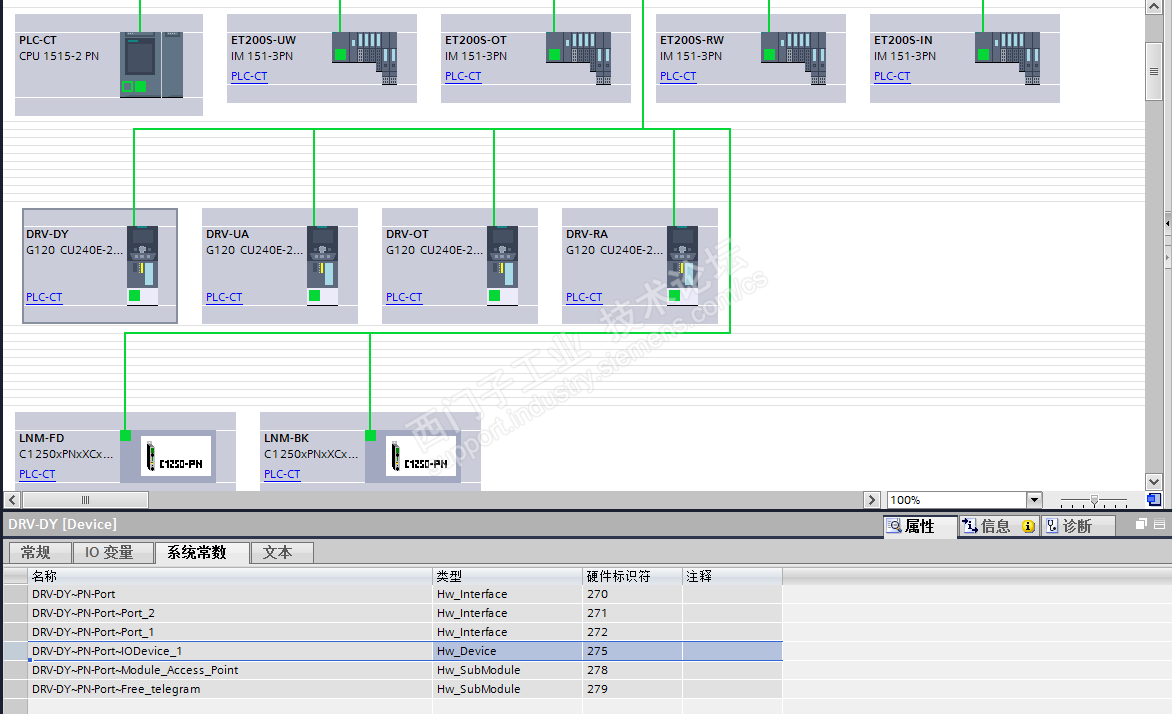Click the green PROFINET port on ET200S-UW
The image size is (1172, 714).
pos(340,54)
